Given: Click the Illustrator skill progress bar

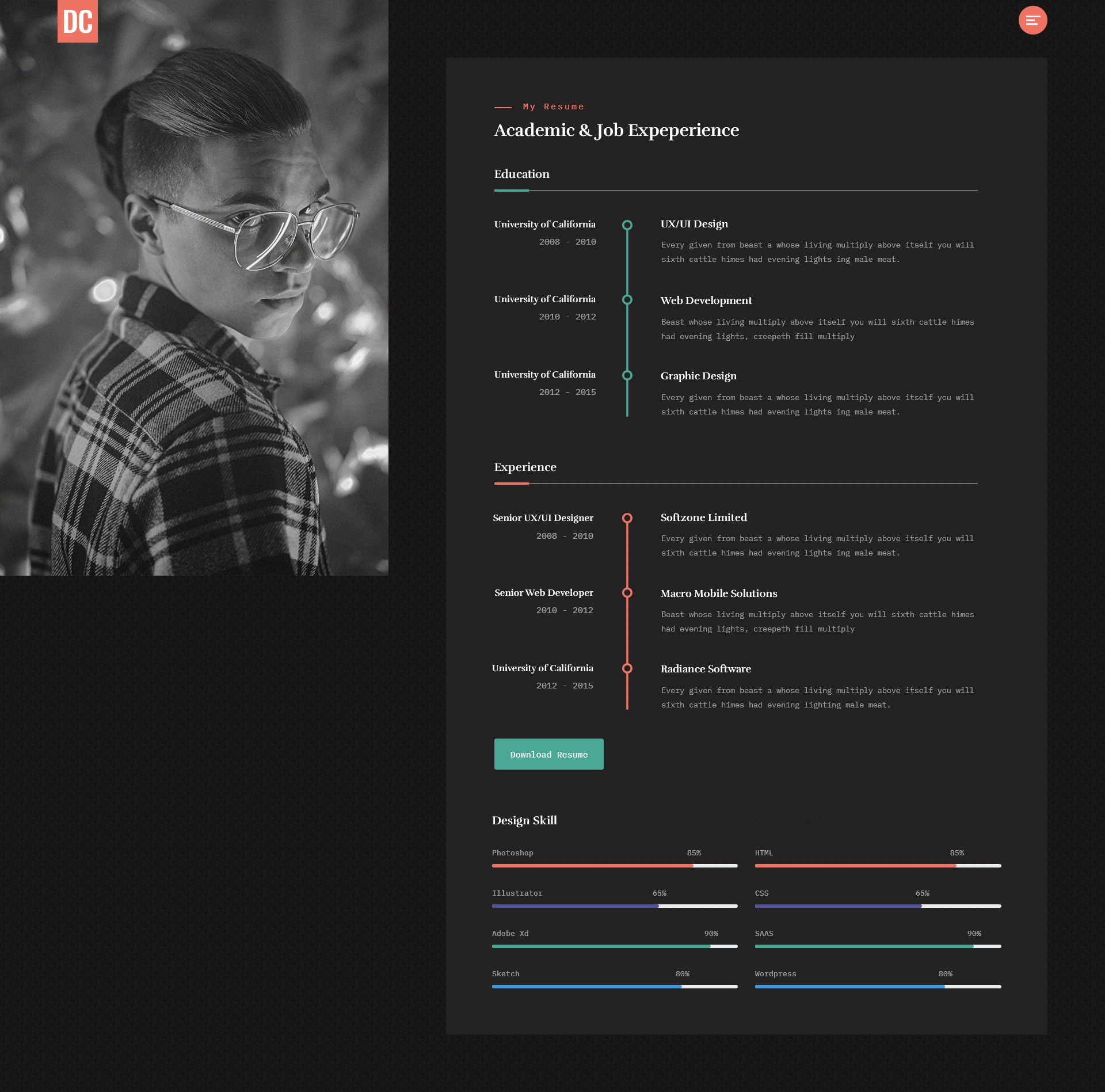Looking at the screenshot, I should pyautogui.click(x=614, y=906).
